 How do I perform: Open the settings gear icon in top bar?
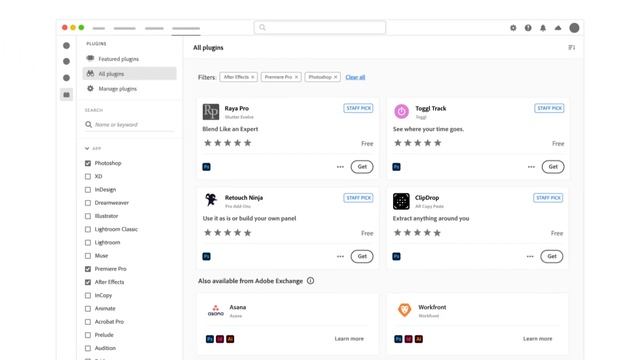pos(513,28)
